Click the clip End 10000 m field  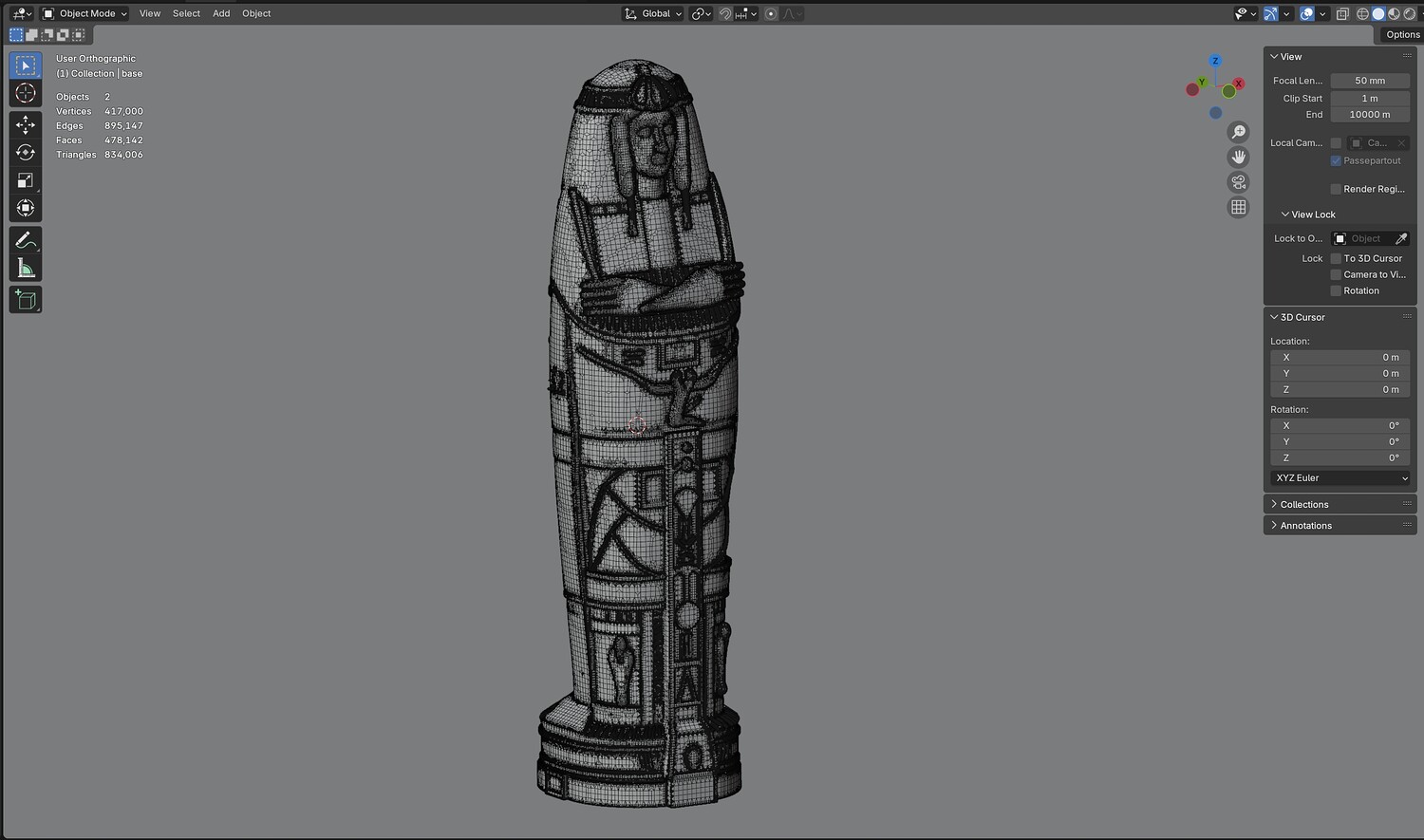(1370, 115)
